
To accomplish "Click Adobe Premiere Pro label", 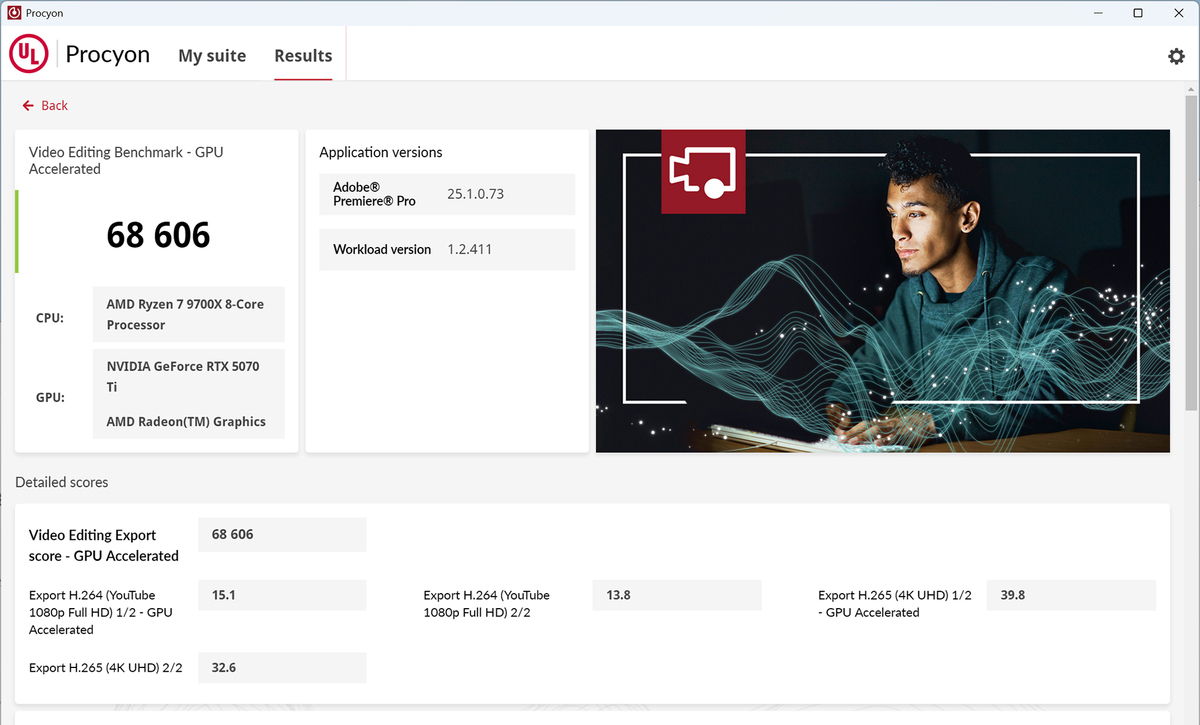I will (374, 194).
